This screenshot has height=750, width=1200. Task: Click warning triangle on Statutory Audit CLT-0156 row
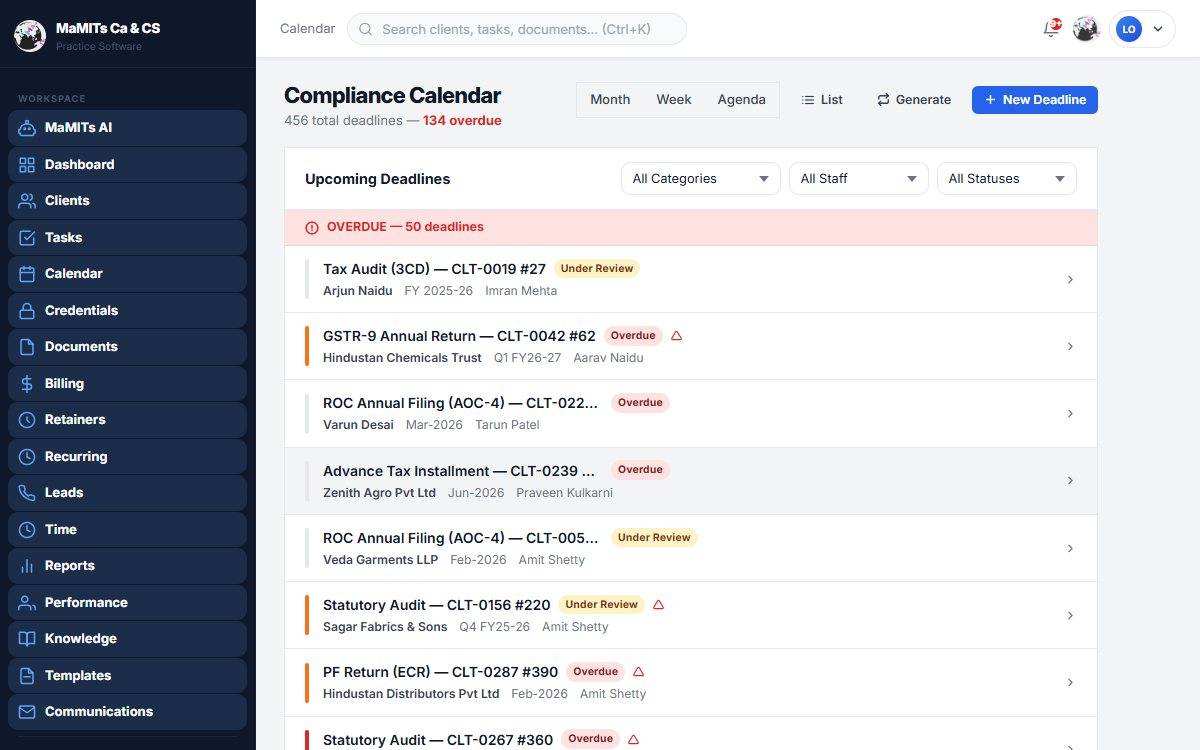pos(658,605)
